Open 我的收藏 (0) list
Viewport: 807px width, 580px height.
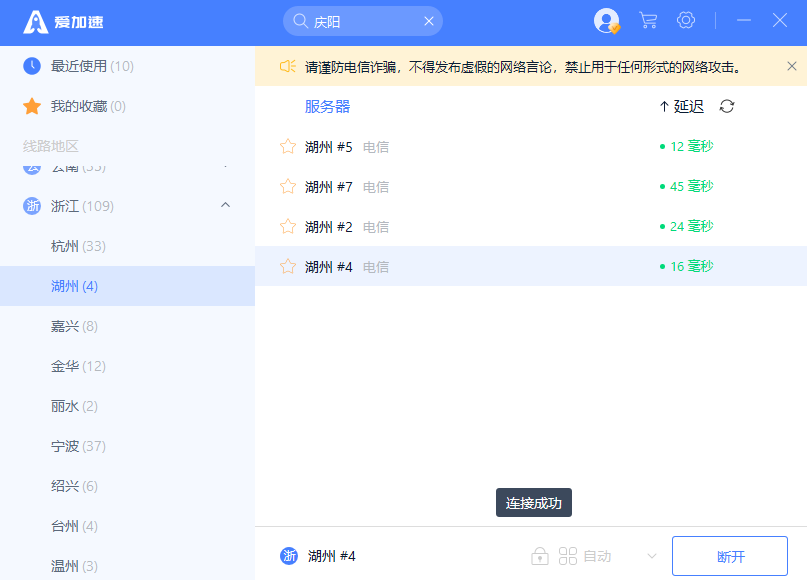pyautogui.click(x=127, y=106)
